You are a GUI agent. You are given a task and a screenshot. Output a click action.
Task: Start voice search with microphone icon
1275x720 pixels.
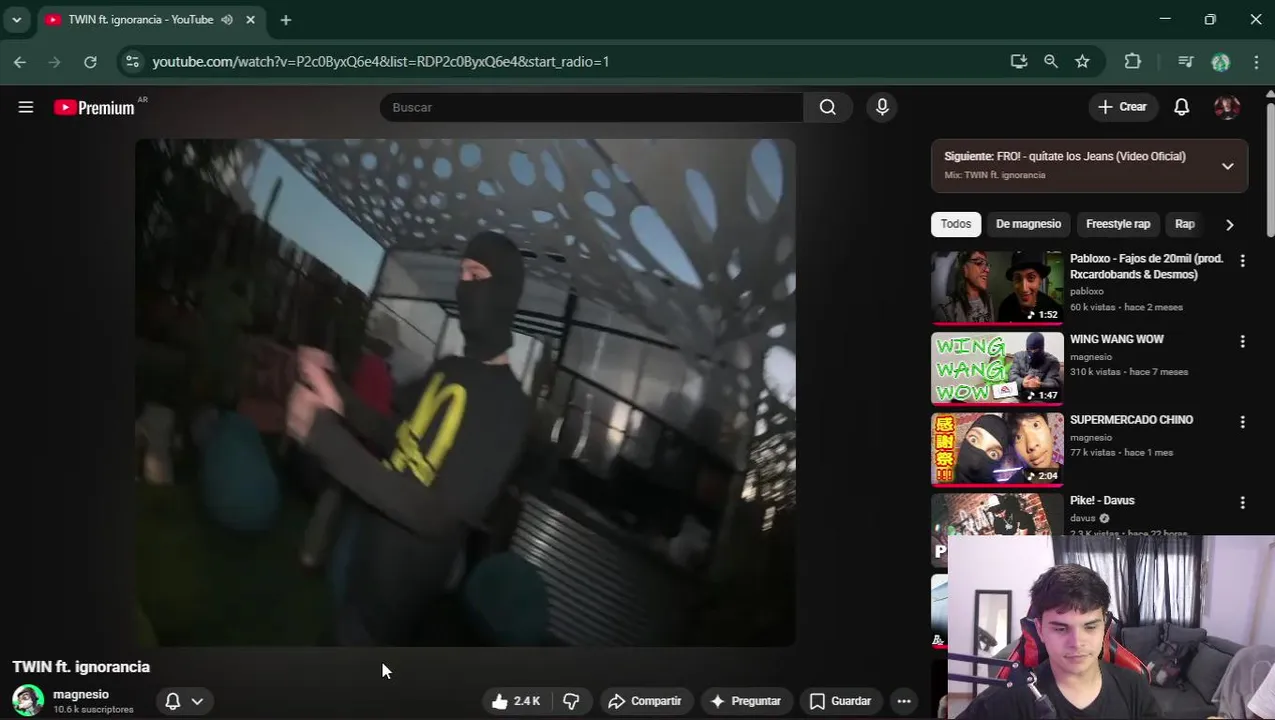882,107
